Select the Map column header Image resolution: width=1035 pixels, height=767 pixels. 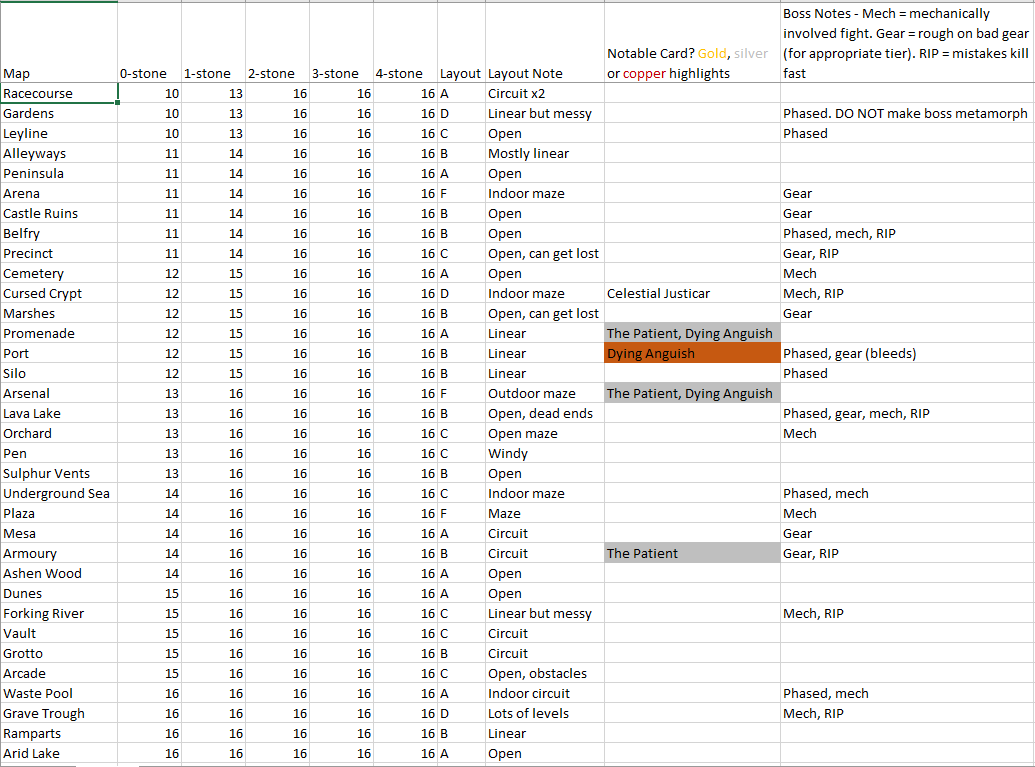[59, 42]
